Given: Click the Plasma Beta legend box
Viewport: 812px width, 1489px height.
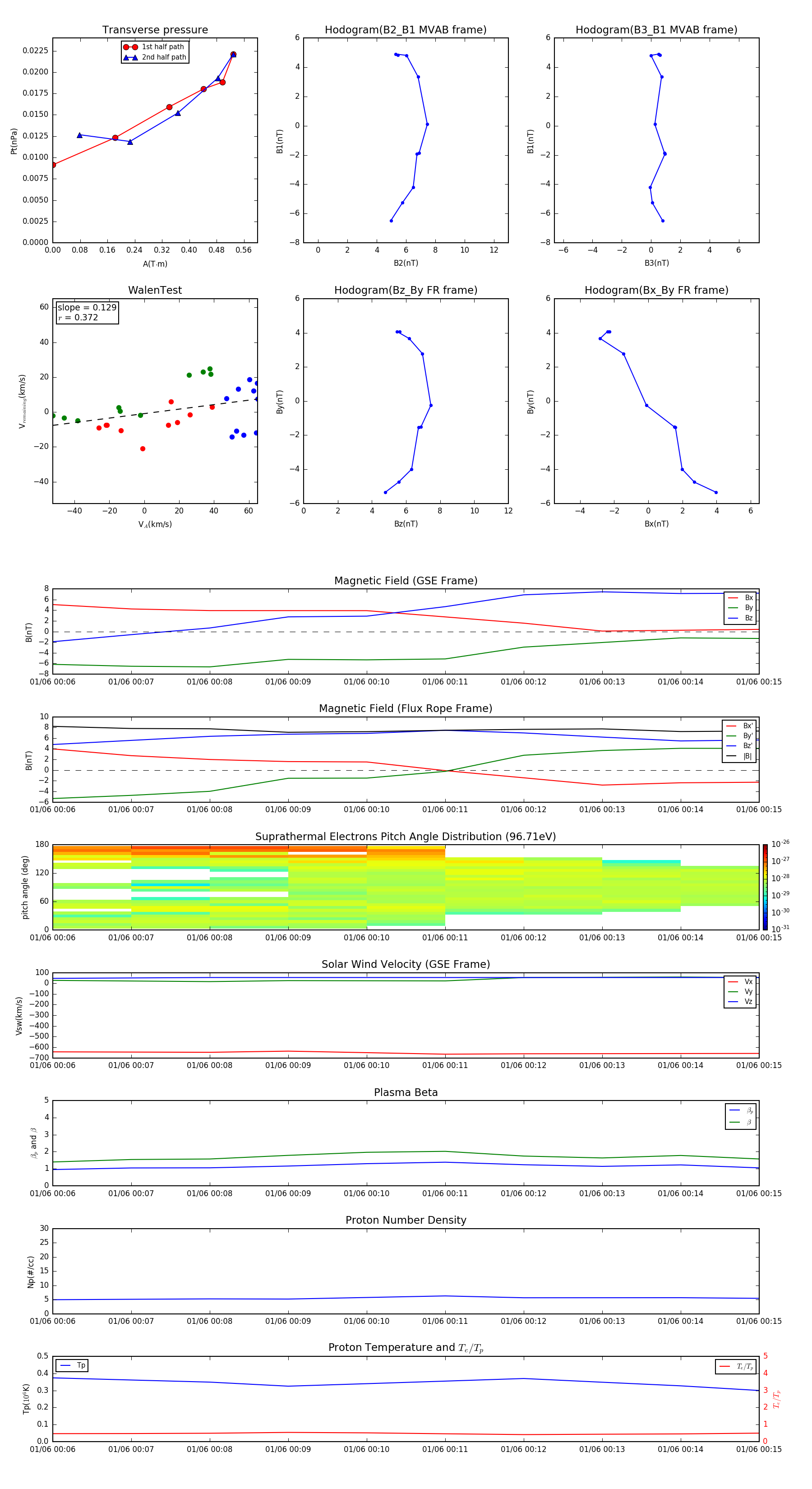Looking at the screenshot, I should (x=740, y=1116).
